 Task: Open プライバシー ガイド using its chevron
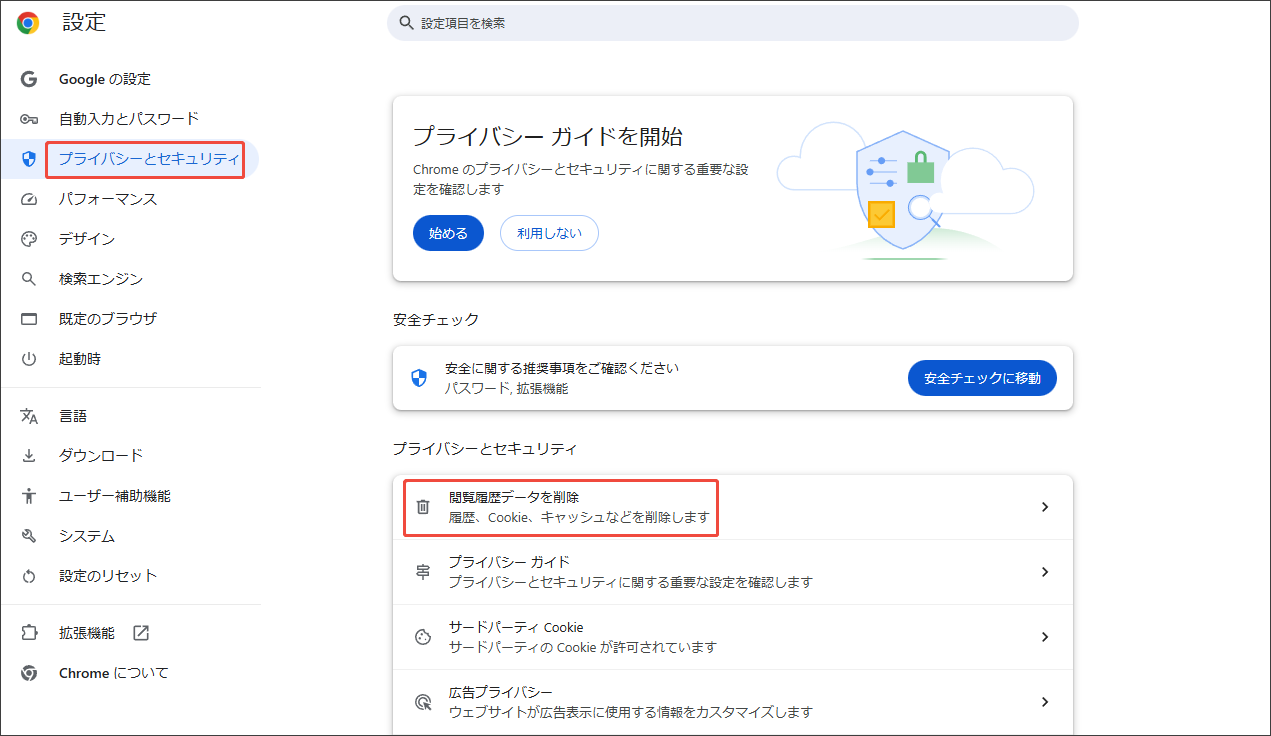point(1045,571)
